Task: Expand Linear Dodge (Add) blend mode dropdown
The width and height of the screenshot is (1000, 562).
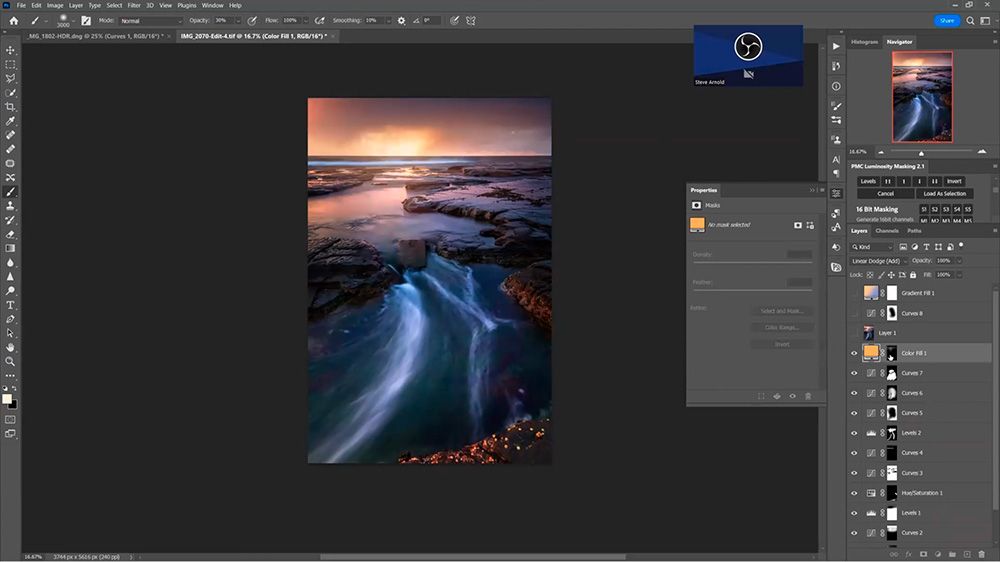Action: pyautogui.click(x=879, y=260)
